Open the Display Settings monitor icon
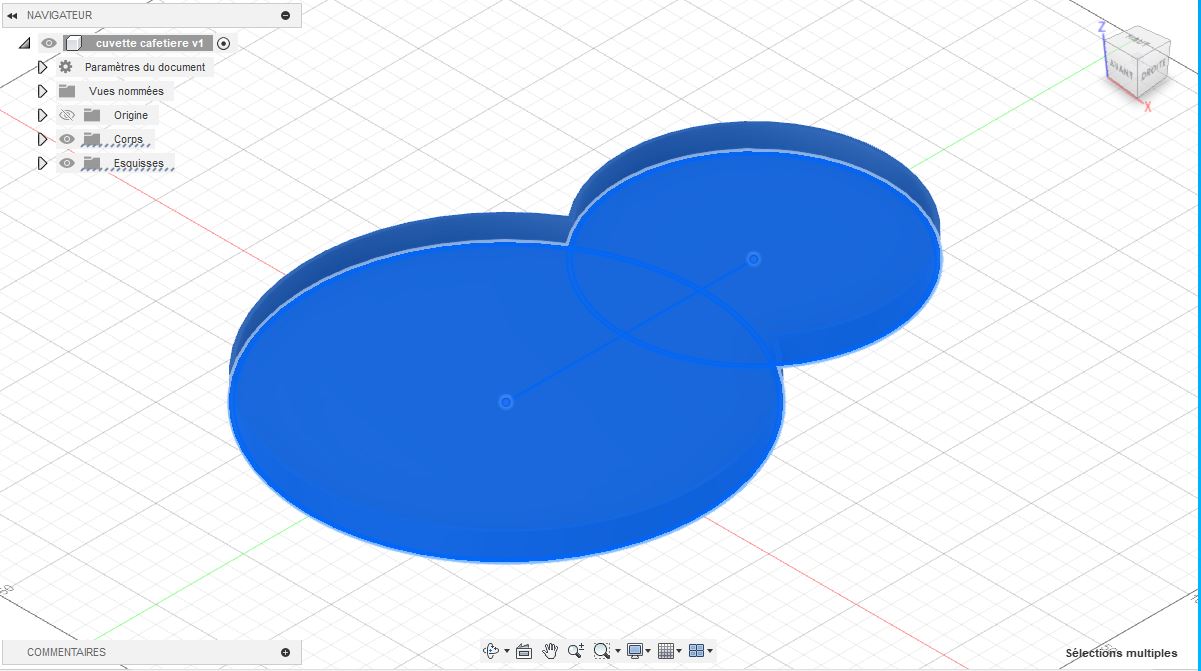Image resolution: width=1201 pixels, height=671 pixels. click(635, 651)
